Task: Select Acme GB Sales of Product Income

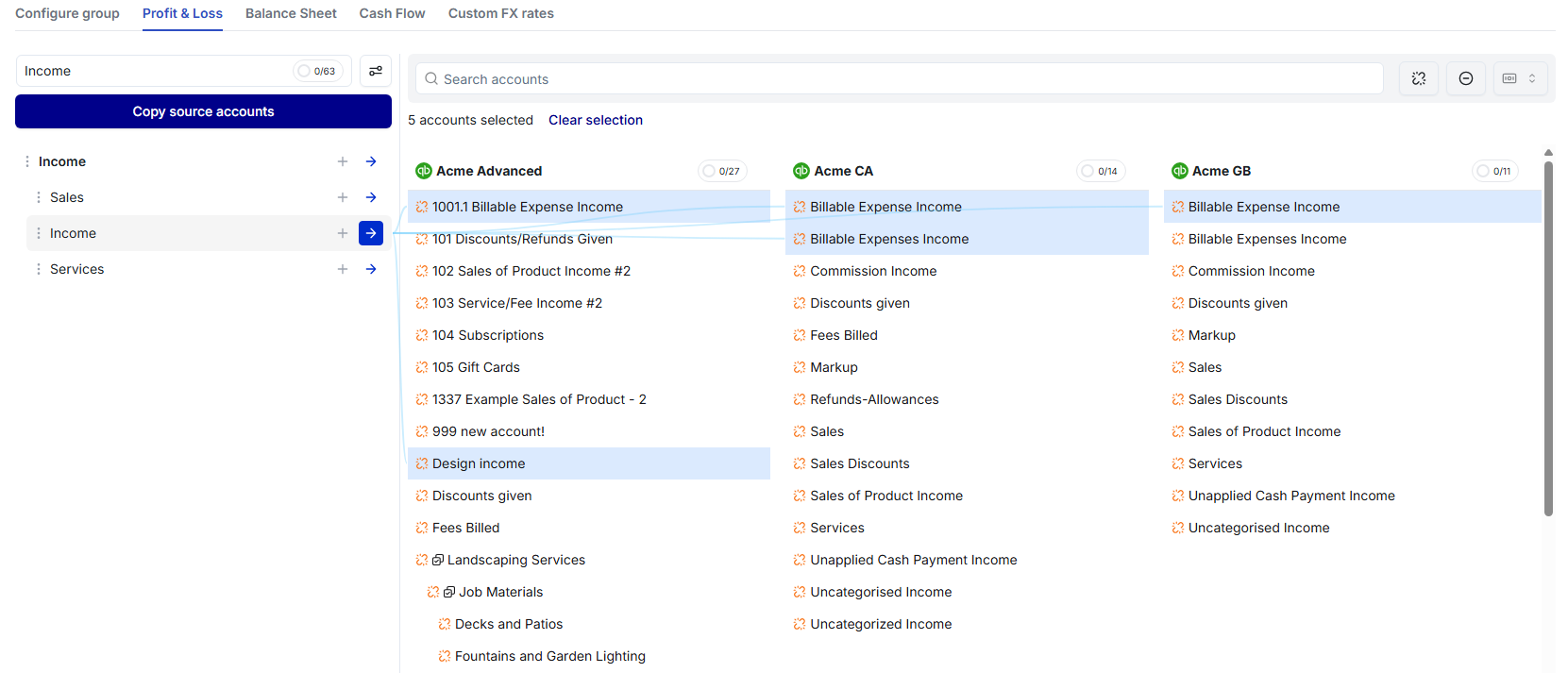Action: (x=1353, y=431)
